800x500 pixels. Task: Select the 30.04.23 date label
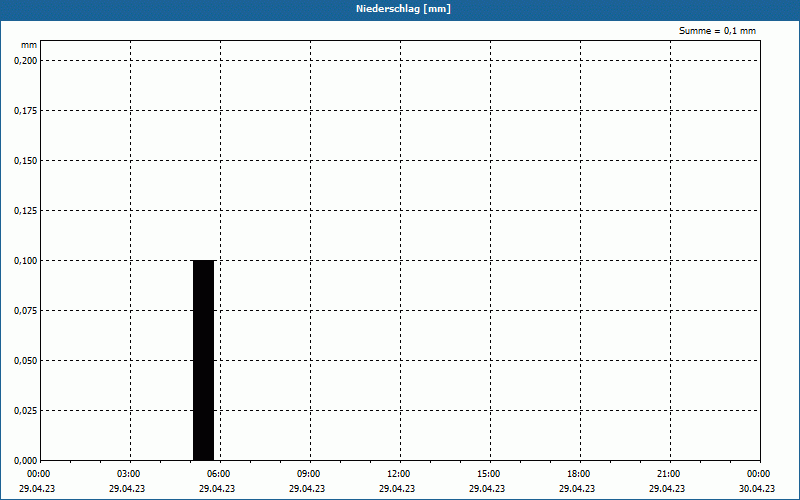pyautogui.click(x=757, y=488)
